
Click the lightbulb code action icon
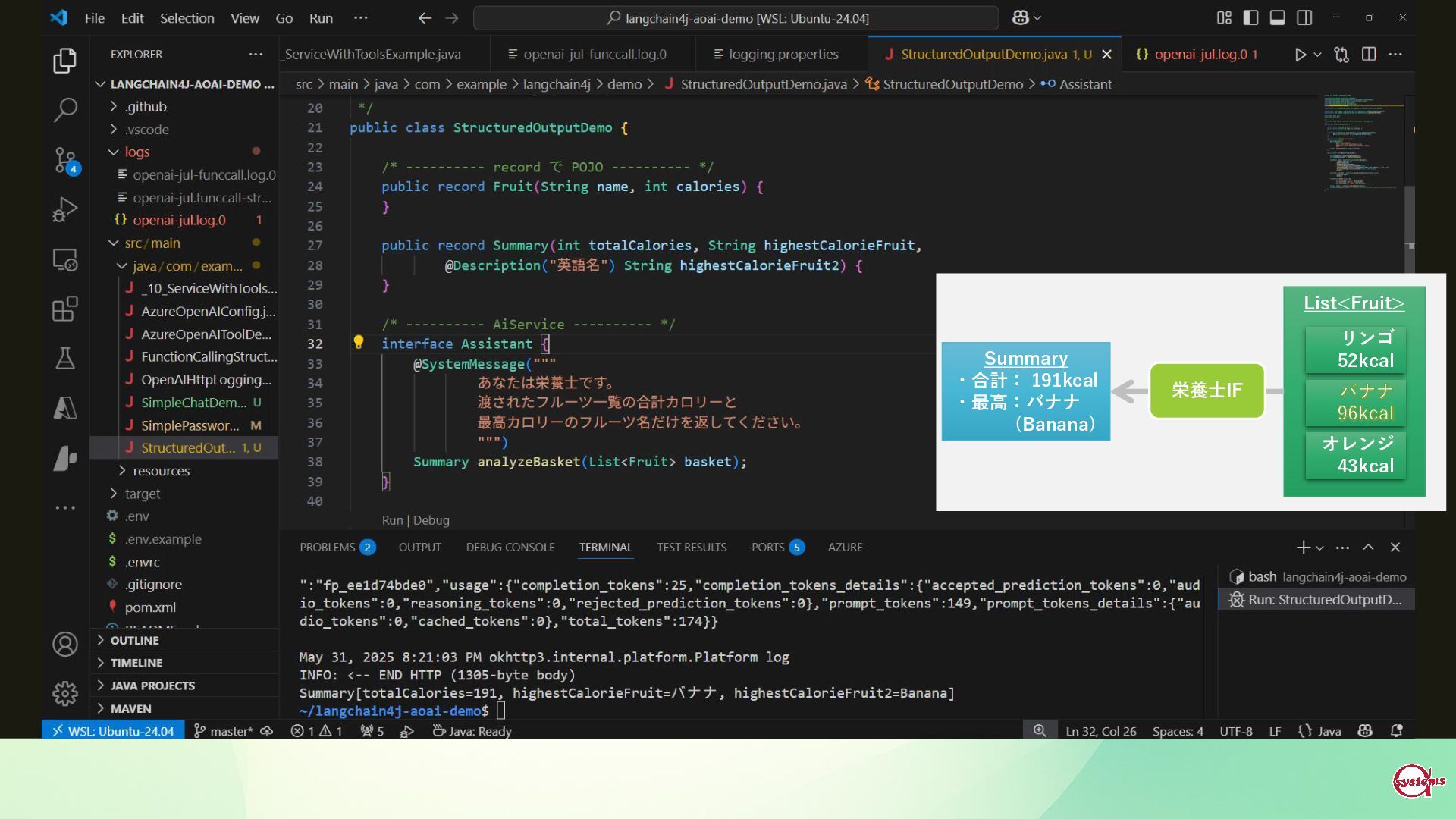359,342
